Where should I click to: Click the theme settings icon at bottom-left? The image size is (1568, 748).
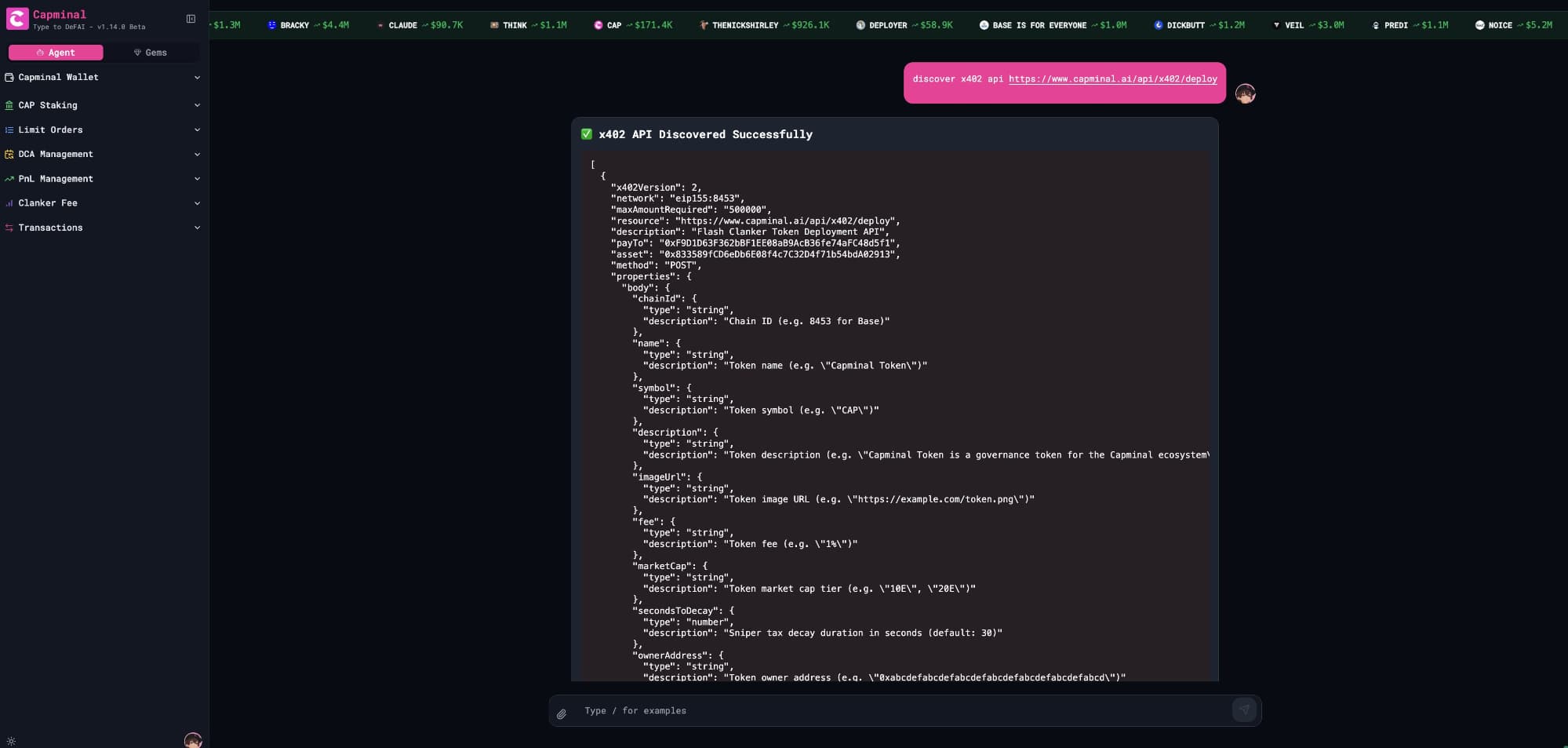(11, 741)
